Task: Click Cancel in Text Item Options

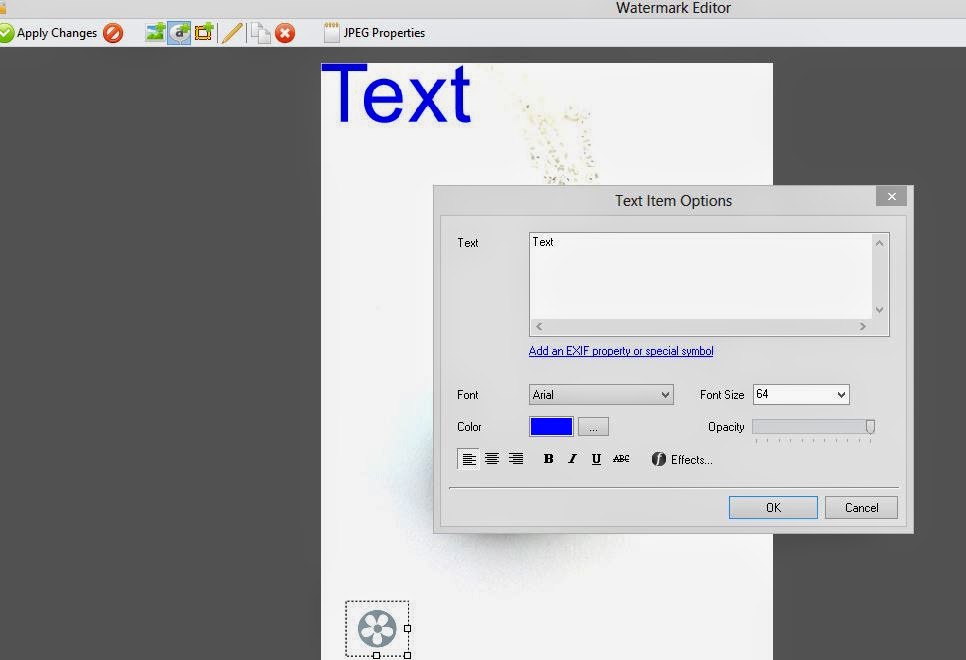Action: point(861,507)
